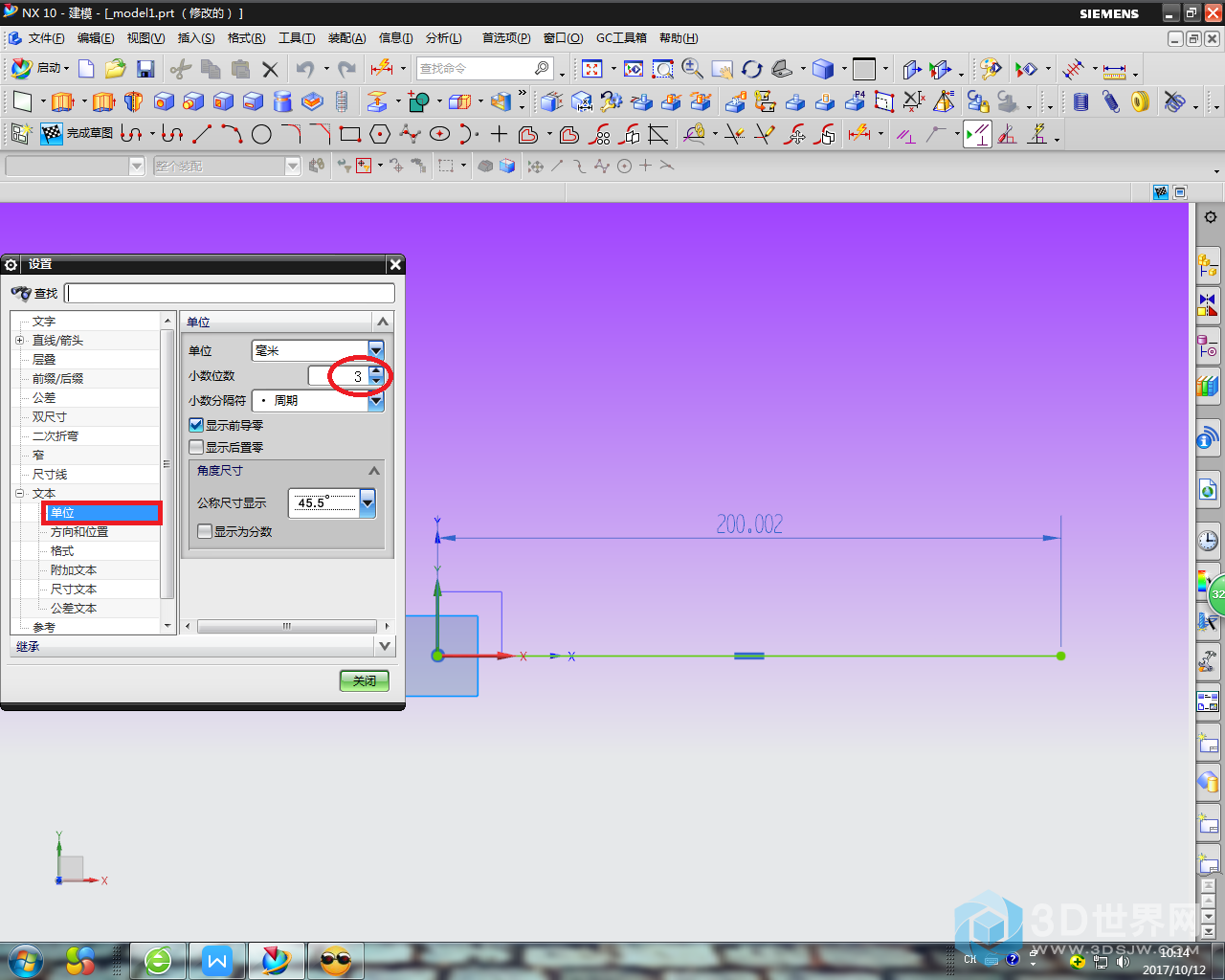Click the shaded cube rendering style icon
The width and height of the screenshot is (1225, 980).
[x=823, y=69]
